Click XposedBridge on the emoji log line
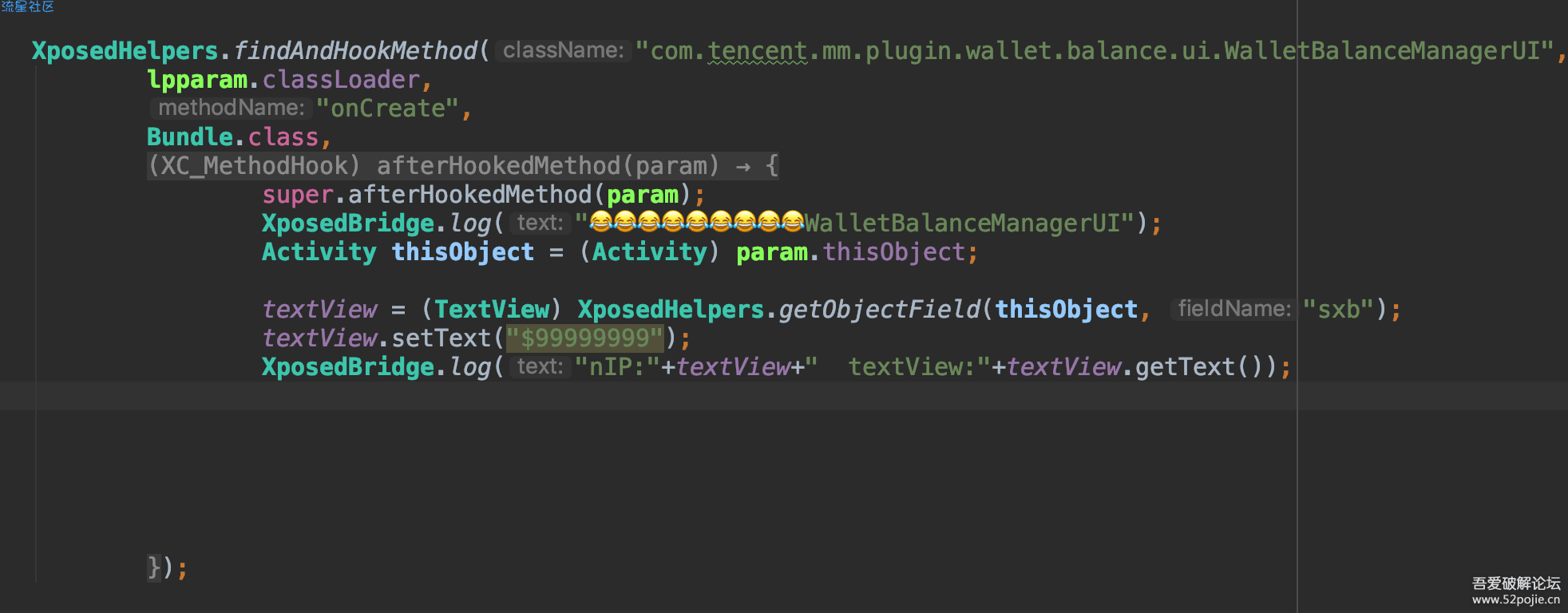 tap(348, 223)
